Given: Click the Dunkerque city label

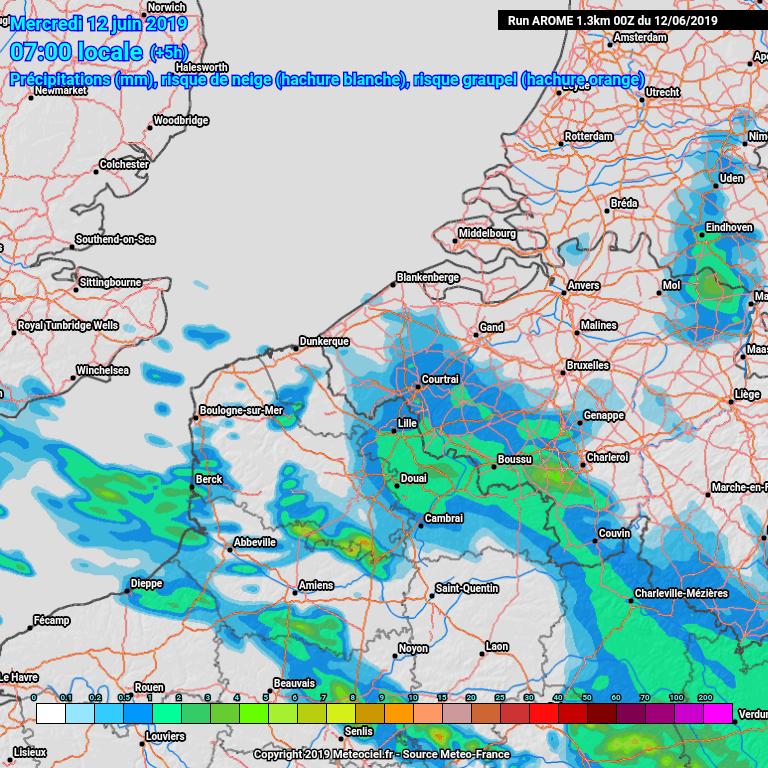Looking at the screenshot, I should pos(324,341).
